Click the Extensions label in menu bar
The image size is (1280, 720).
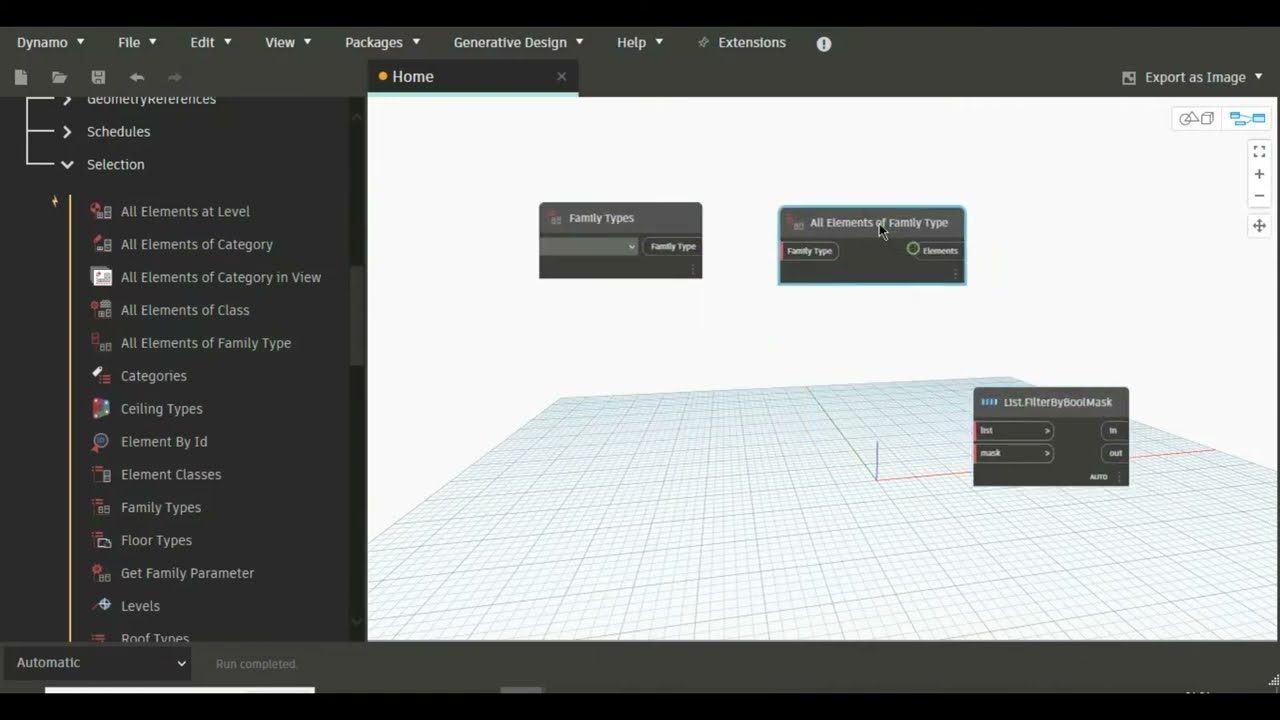(x=752, y=42)
